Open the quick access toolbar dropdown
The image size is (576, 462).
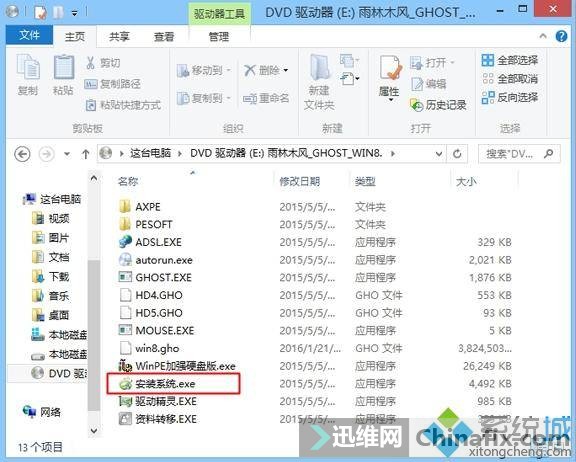[x=75, y=13]
